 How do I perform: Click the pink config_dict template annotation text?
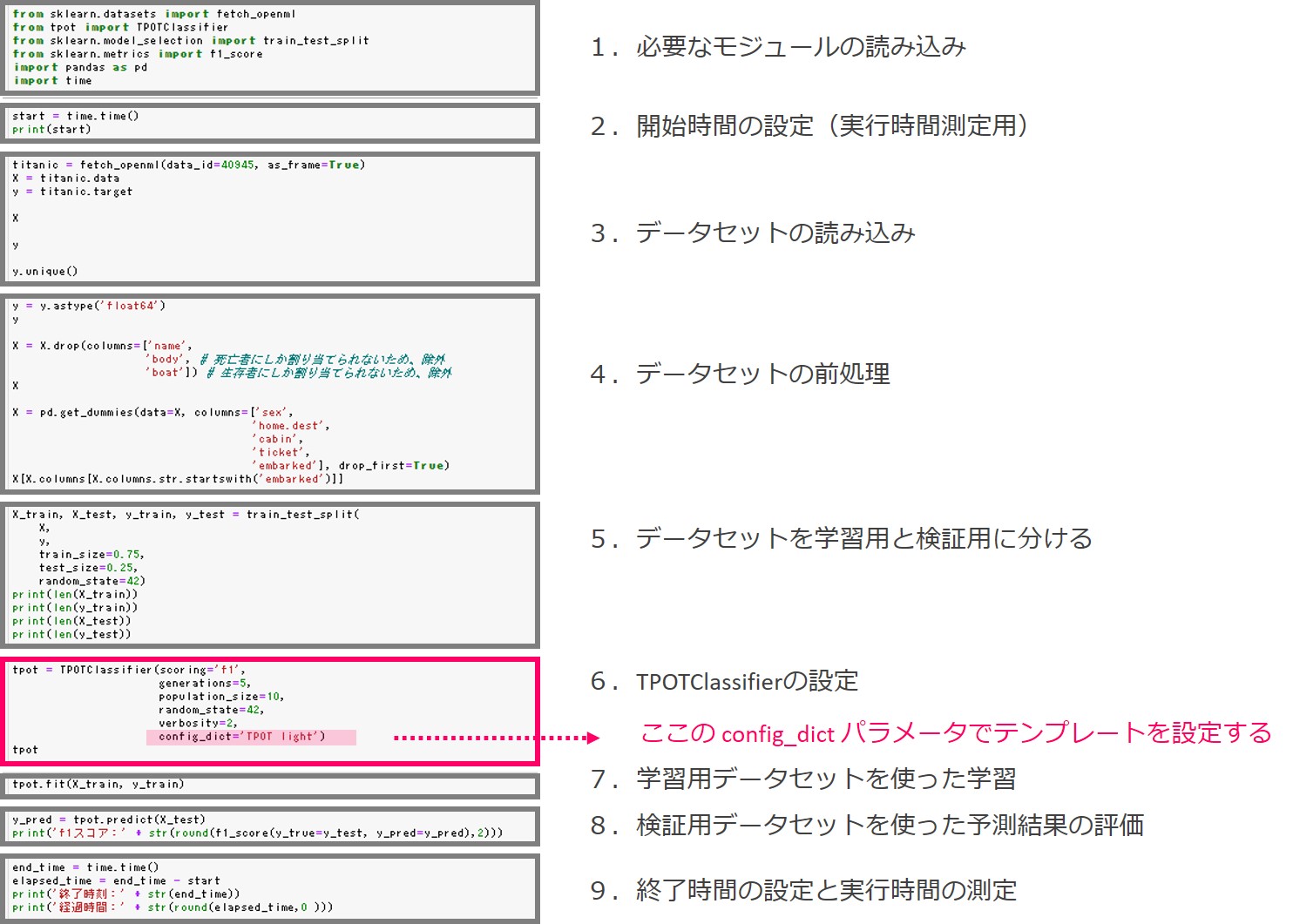click(x=955, y=733)
